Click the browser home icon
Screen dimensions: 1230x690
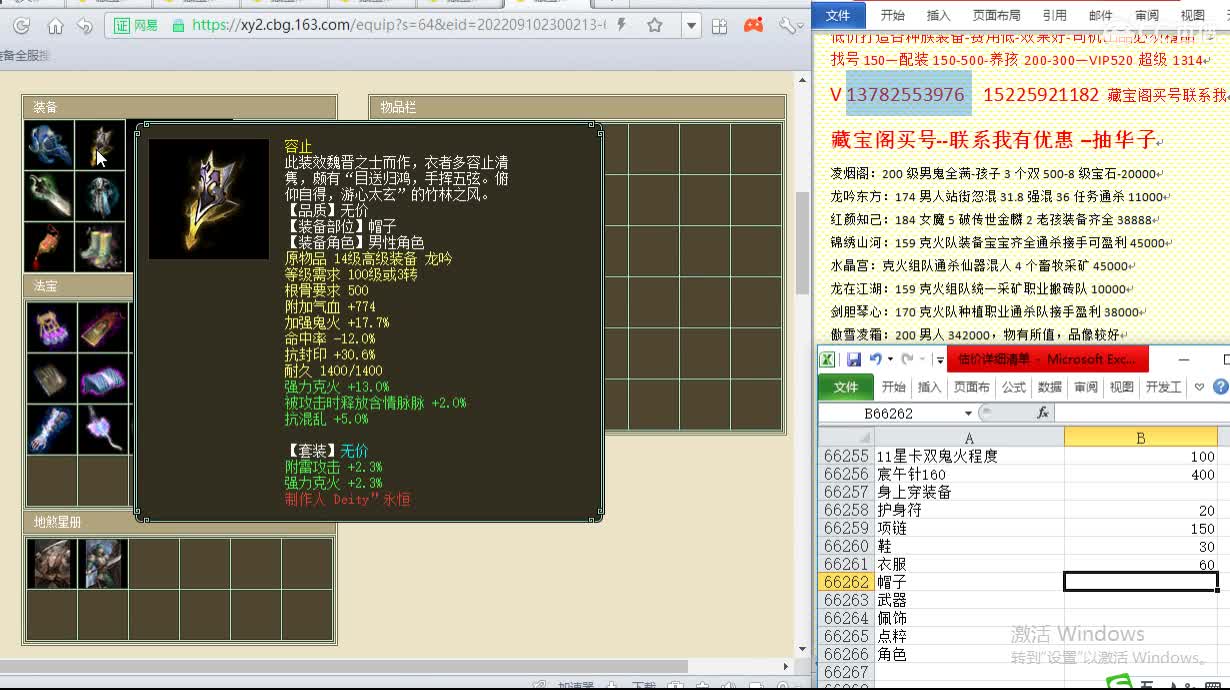click(x=55, y=26)
